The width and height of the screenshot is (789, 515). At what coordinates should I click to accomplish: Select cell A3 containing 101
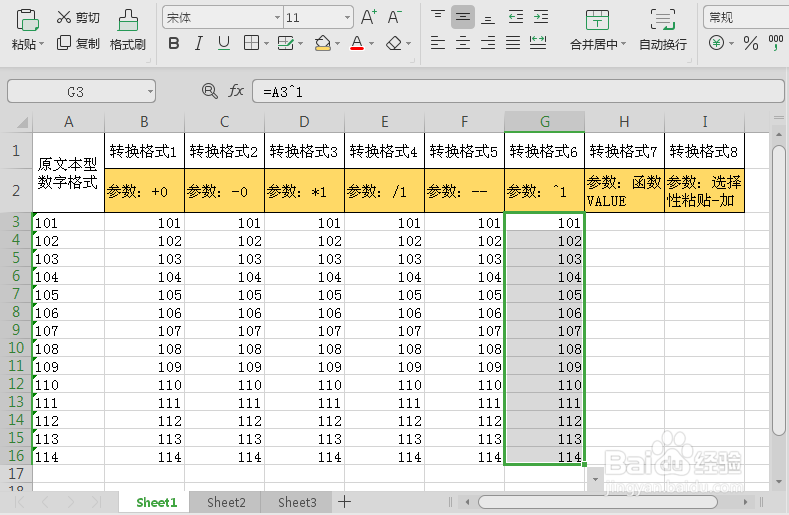[x=68, y=222]
